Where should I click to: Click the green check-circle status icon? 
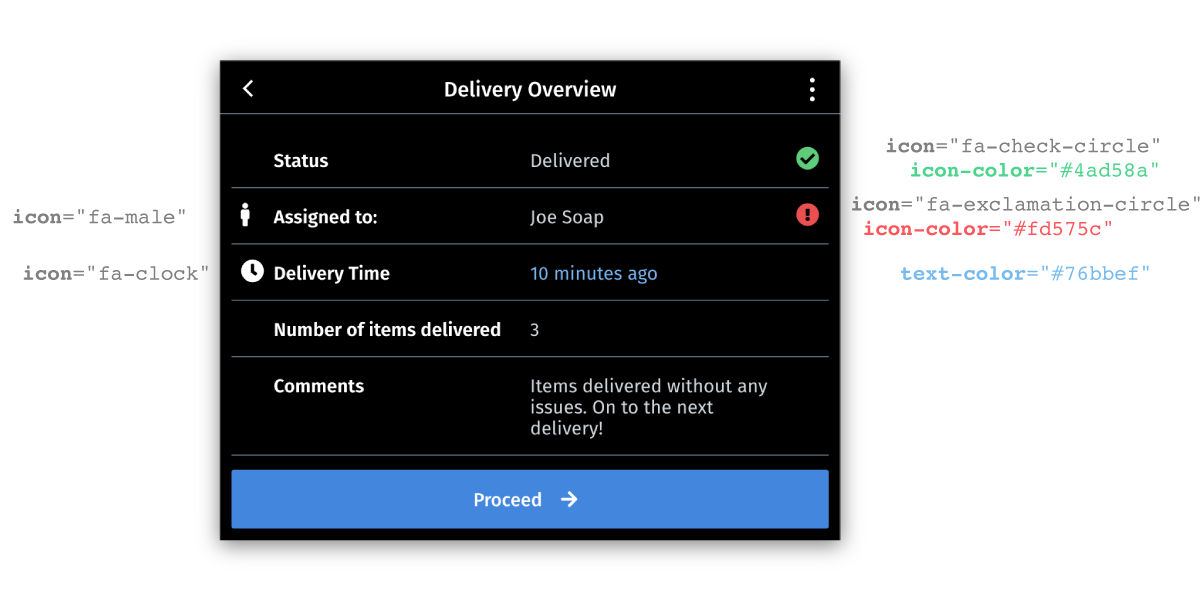[807, 158]
